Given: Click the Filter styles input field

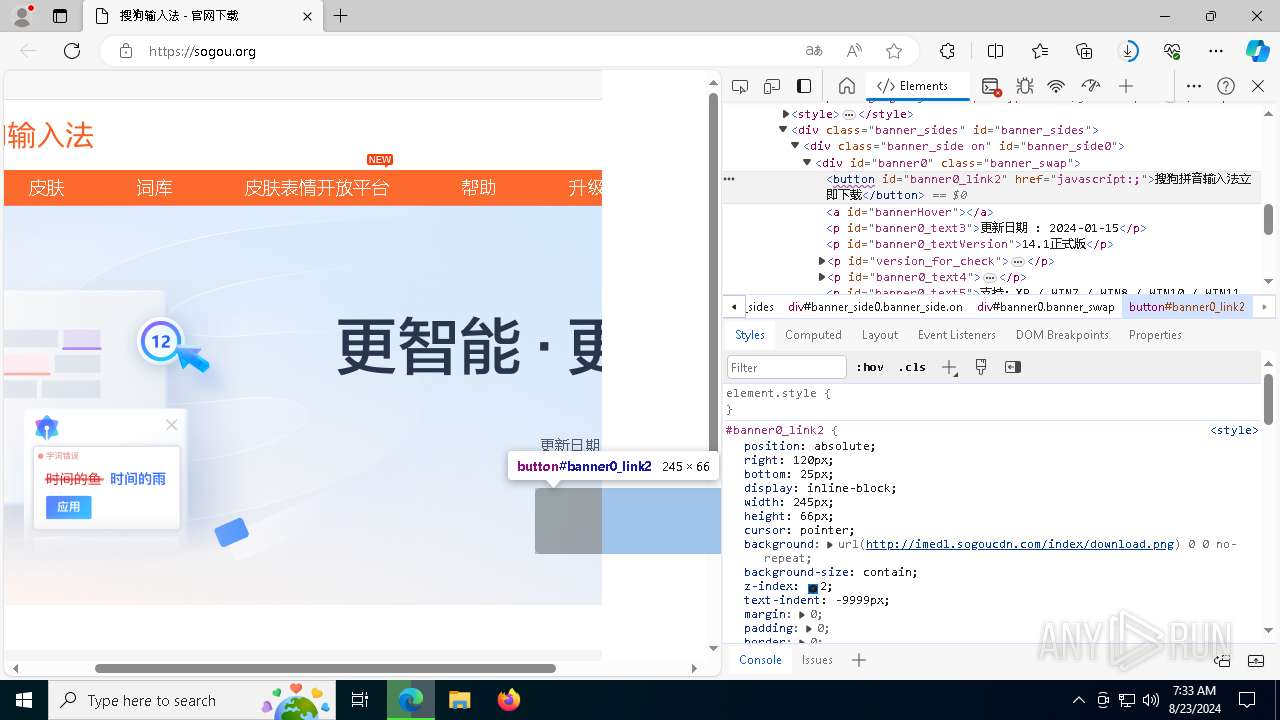Looking at the screenshot, I should [787, 367].
